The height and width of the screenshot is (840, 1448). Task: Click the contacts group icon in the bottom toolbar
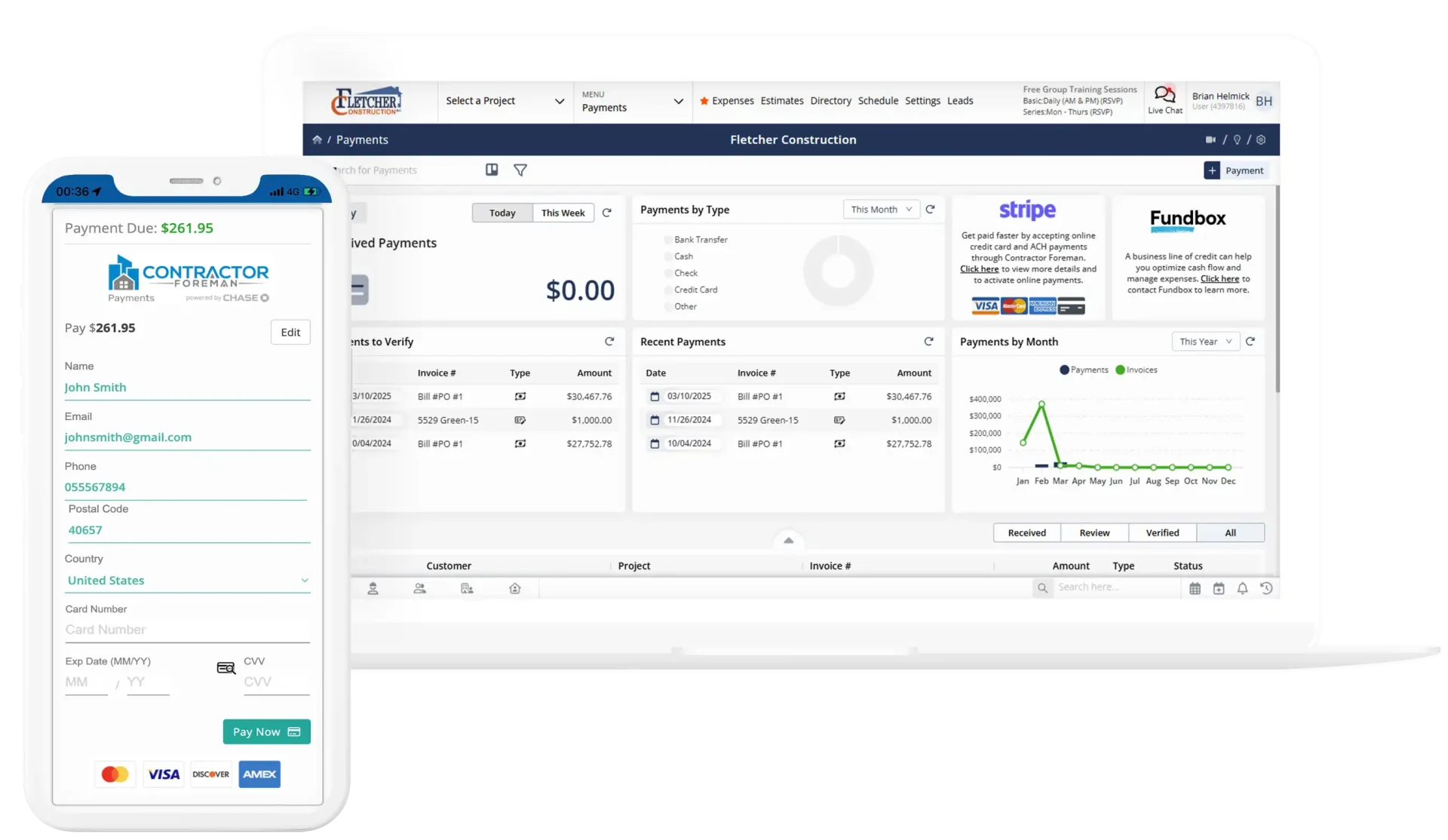tap(420, 589)
